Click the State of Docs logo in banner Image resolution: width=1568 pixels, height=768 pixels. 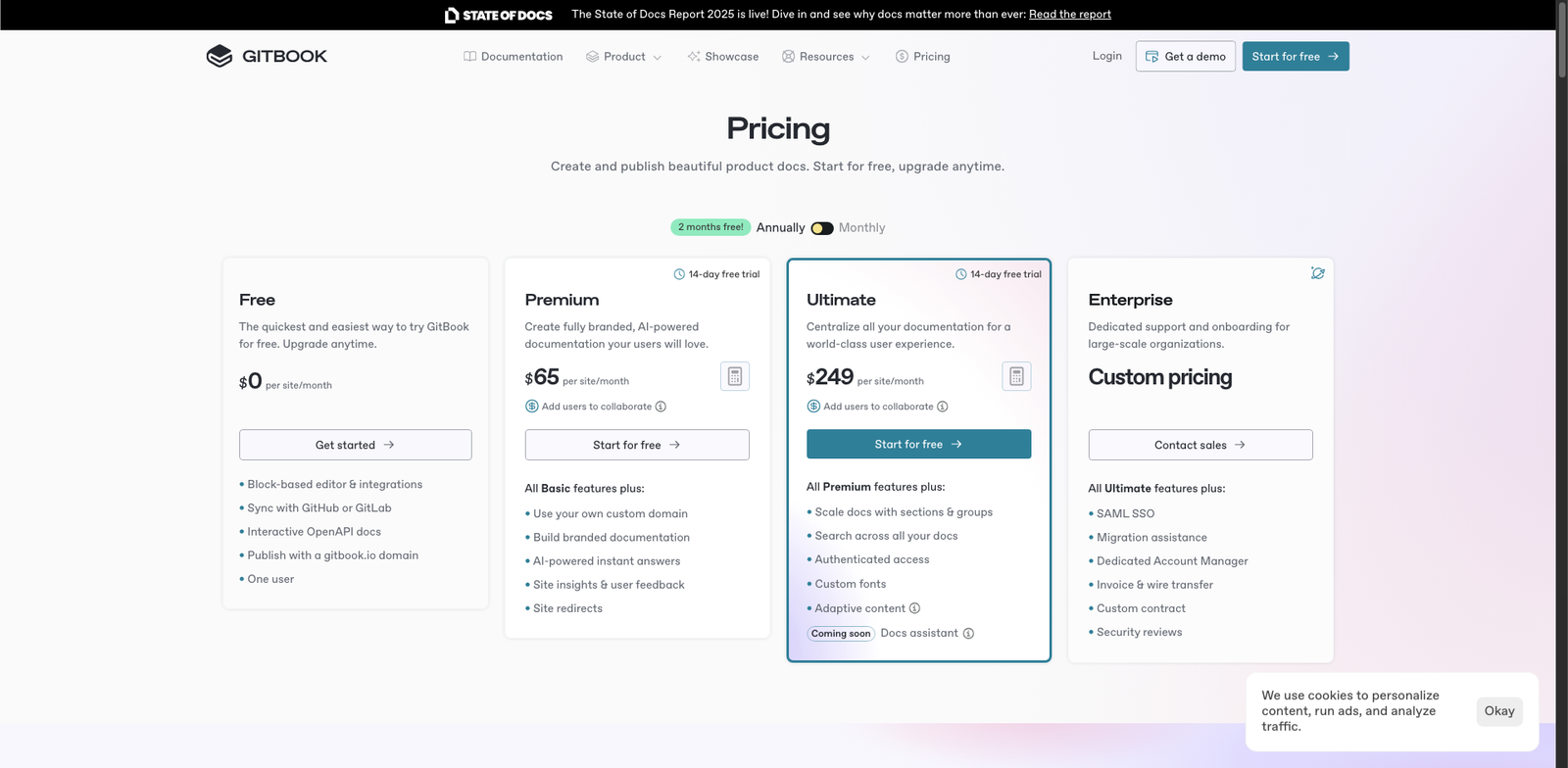(499, 15)
